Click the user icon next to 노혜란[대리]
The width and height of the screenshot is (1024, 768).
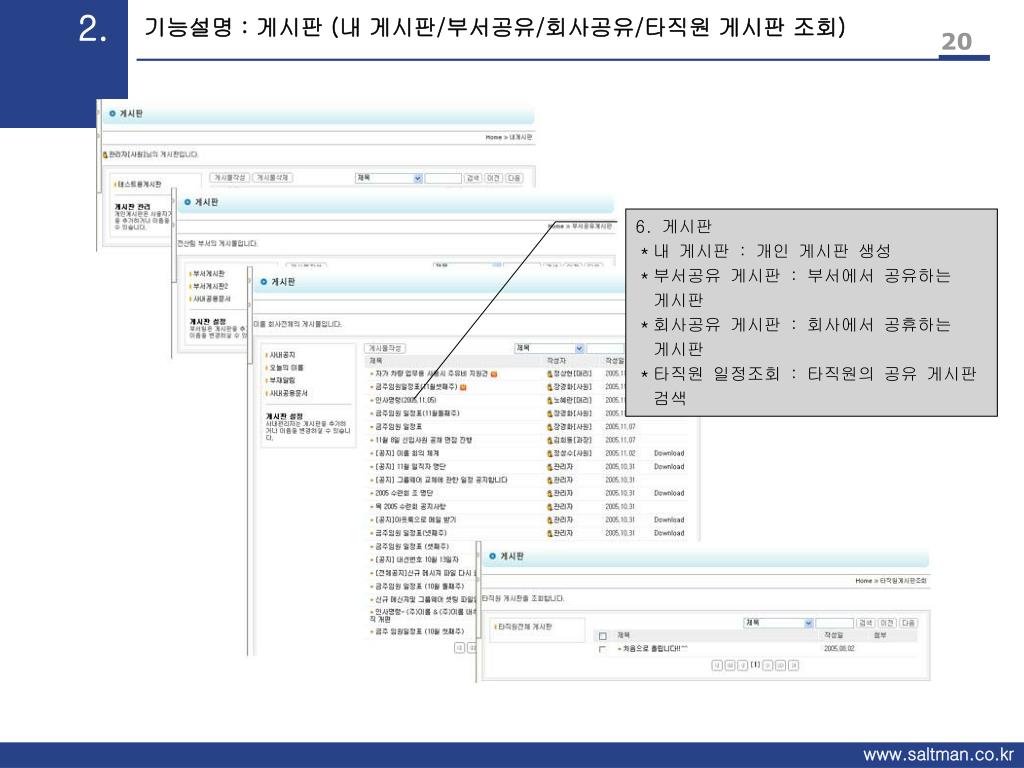pos(550,400)
